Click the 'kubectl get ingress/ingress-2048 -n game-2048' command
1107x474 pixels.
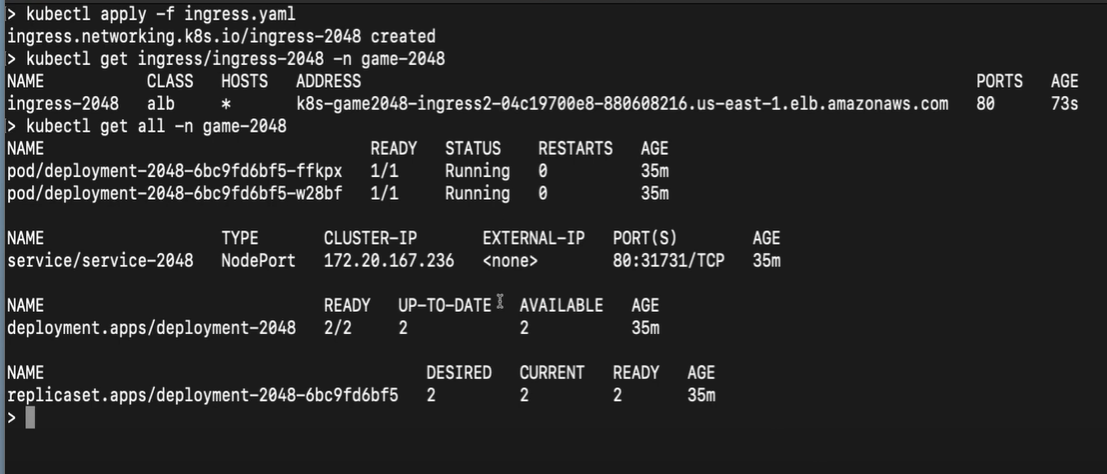tap(235, 59)
